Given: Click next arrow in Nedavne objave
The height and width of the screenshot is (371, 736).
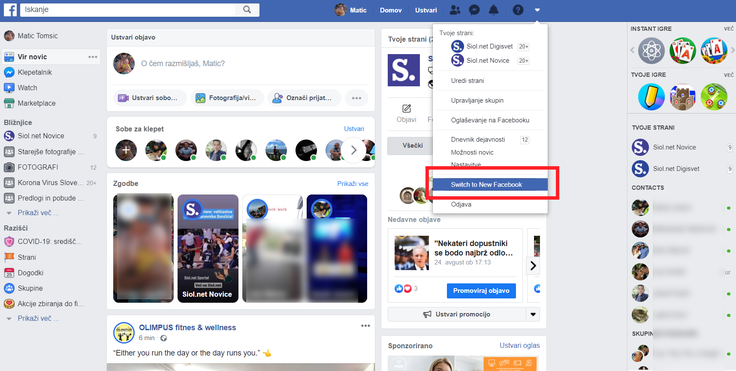Looking at the screenshot, I should pos(533,266).
